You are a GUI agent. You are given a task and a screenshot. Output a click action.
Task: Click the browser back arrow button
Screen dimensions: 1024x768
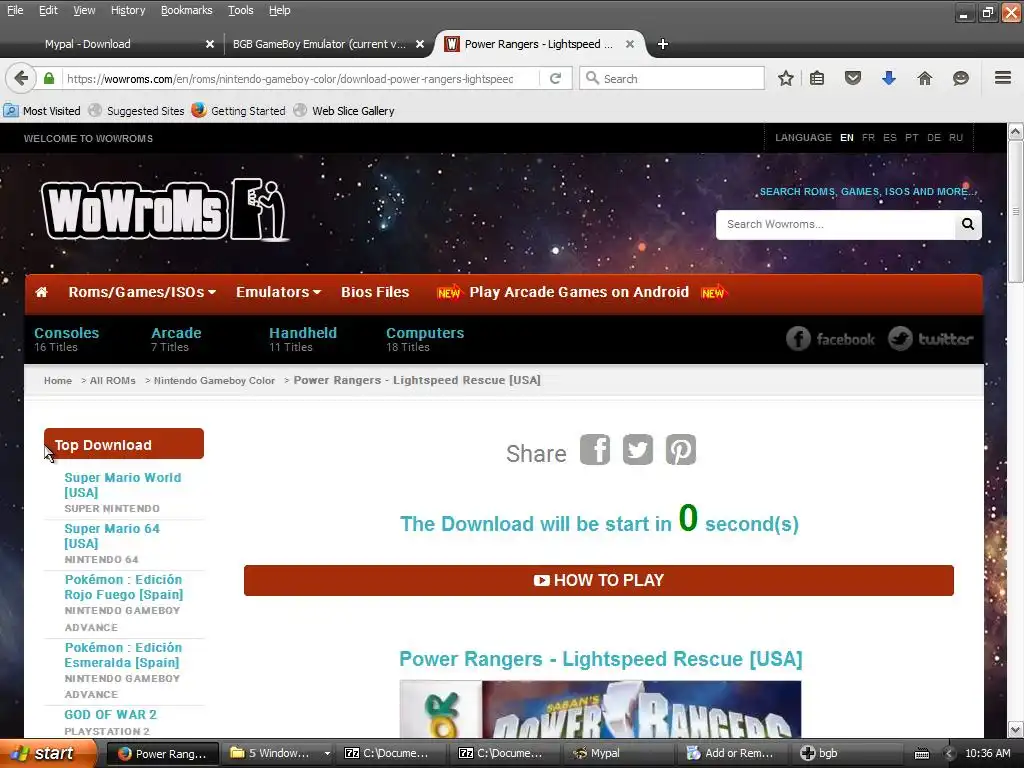tap(21, 78)
